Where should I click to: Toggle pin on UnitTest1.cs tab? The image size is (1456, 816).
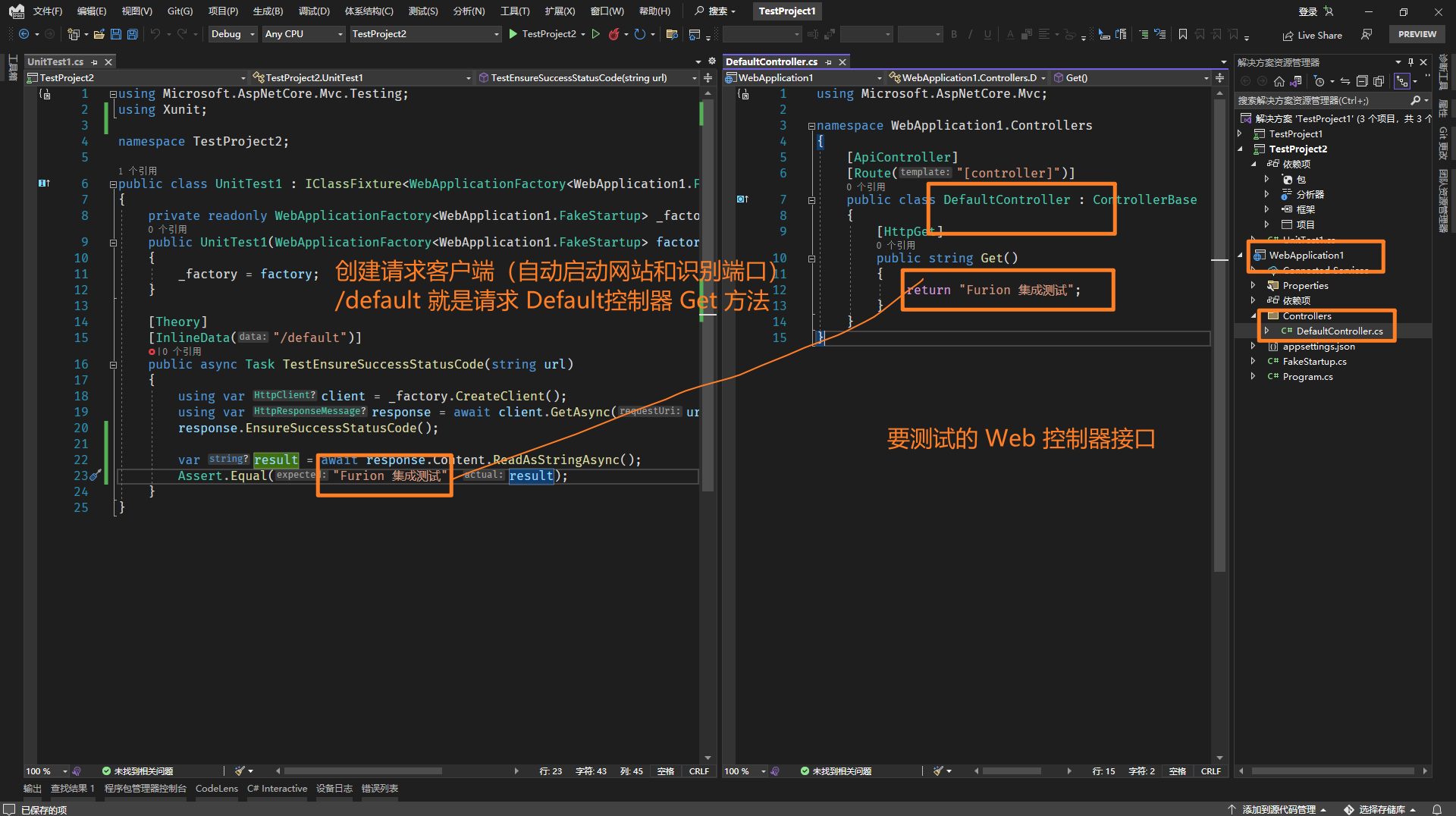[95, 62]
